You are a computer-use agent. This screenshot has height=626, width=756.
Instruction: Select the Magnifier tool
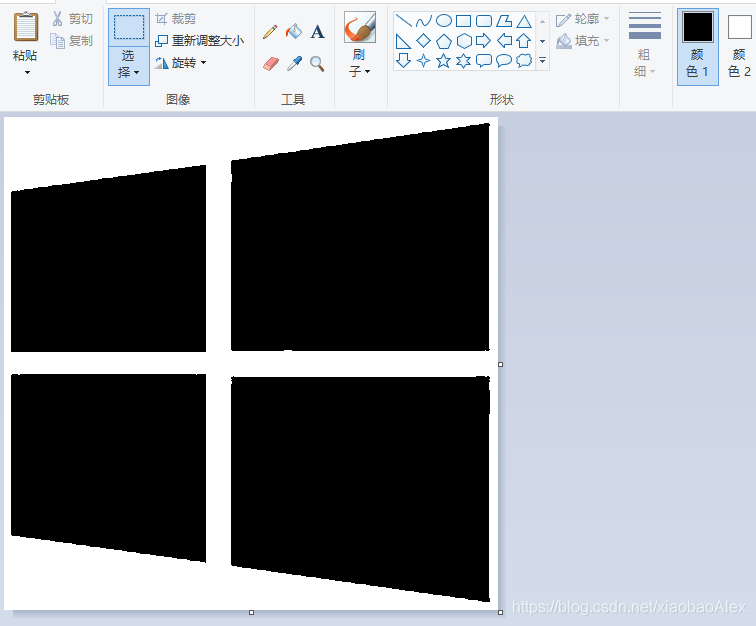[317, 63]
